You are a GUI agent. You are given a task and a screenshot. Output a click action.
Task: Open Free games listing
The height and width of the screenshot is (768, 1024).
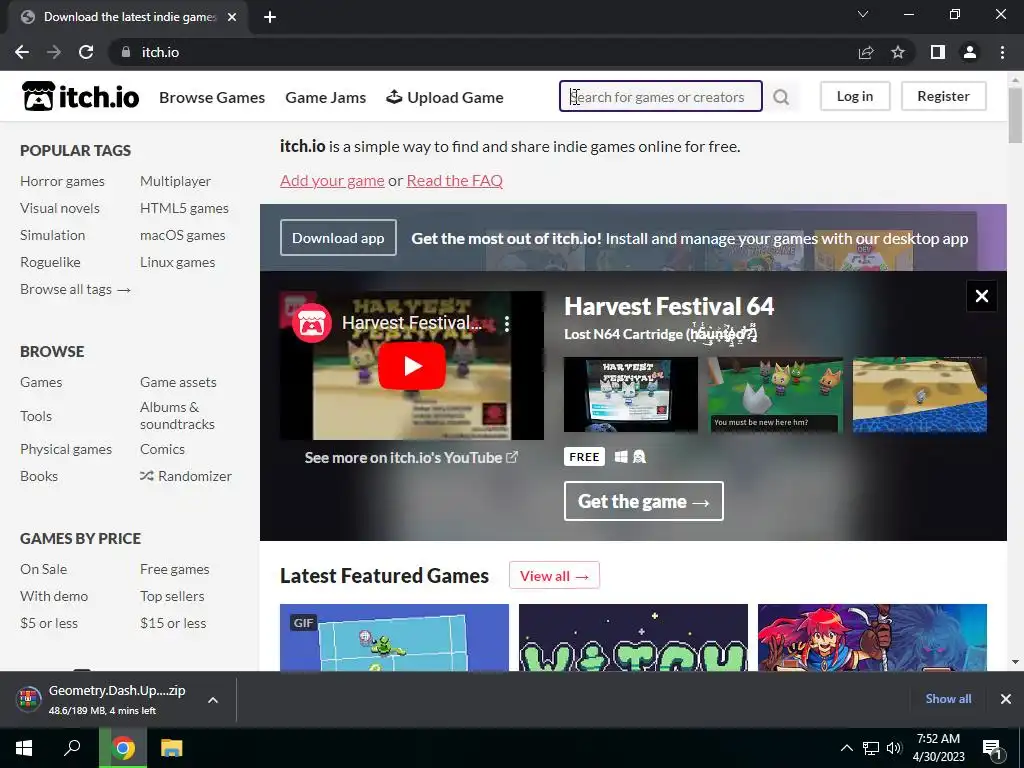175,569
